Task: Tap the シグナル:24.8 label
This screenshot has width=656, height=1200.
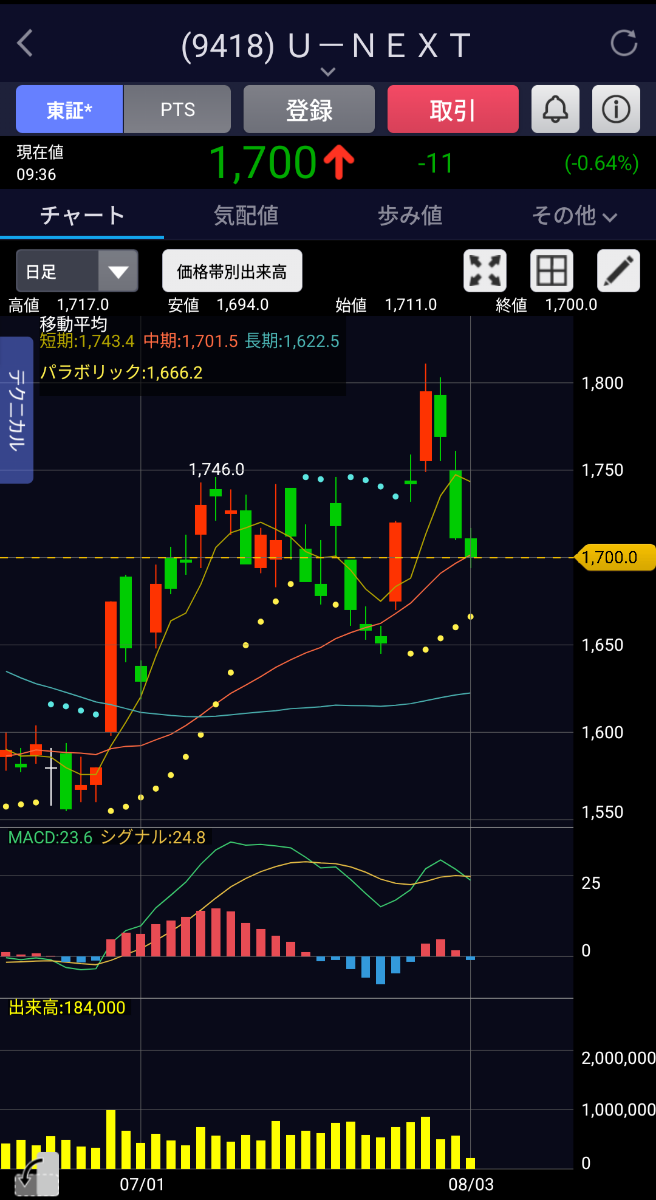Action: 153,837
